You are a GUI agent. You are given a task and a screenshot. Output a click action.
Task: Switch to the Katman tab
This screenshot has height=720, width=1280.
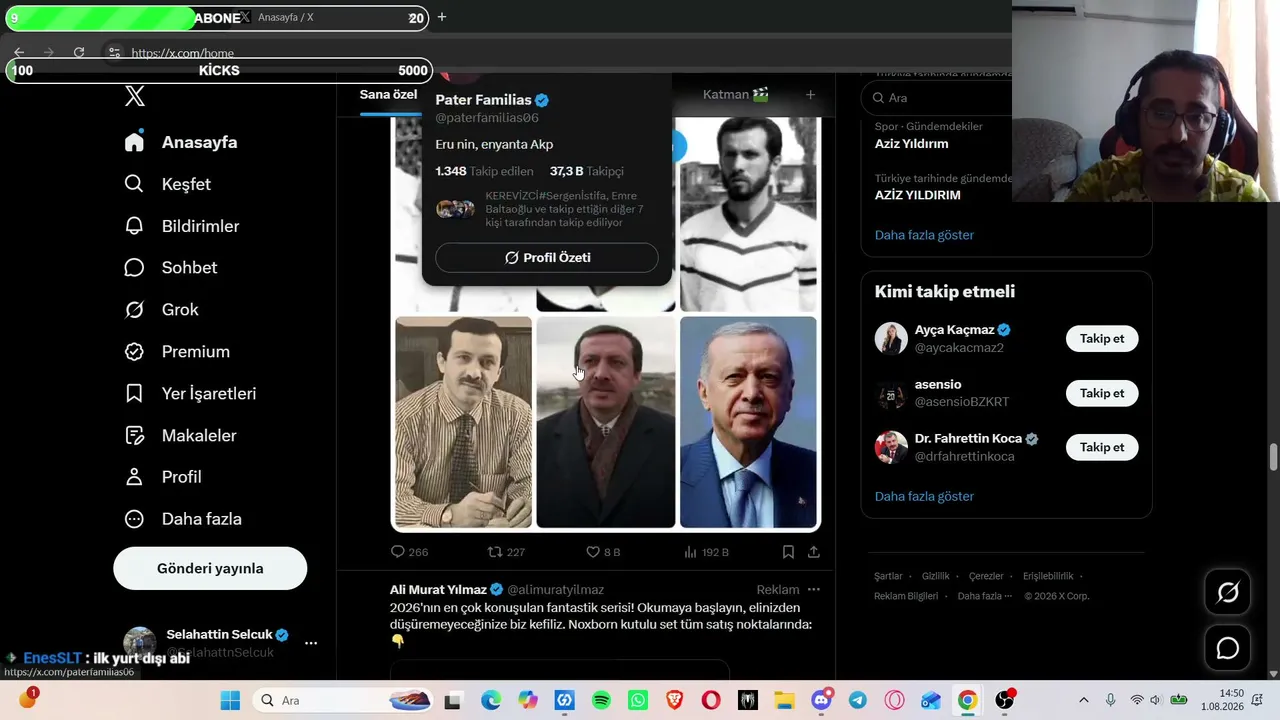735,95
